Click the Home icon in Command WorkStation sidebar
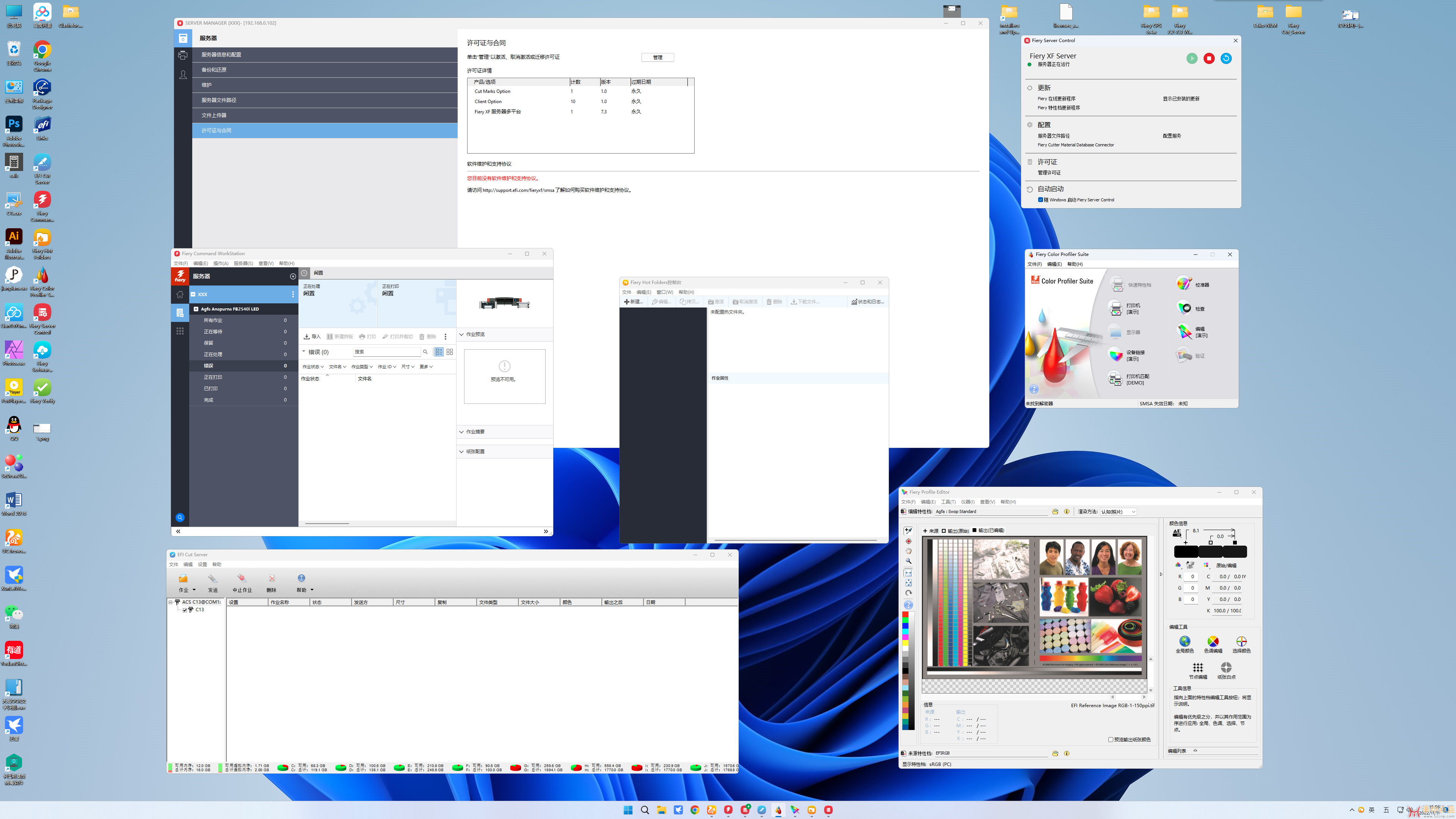 click(x=180, y=295)
